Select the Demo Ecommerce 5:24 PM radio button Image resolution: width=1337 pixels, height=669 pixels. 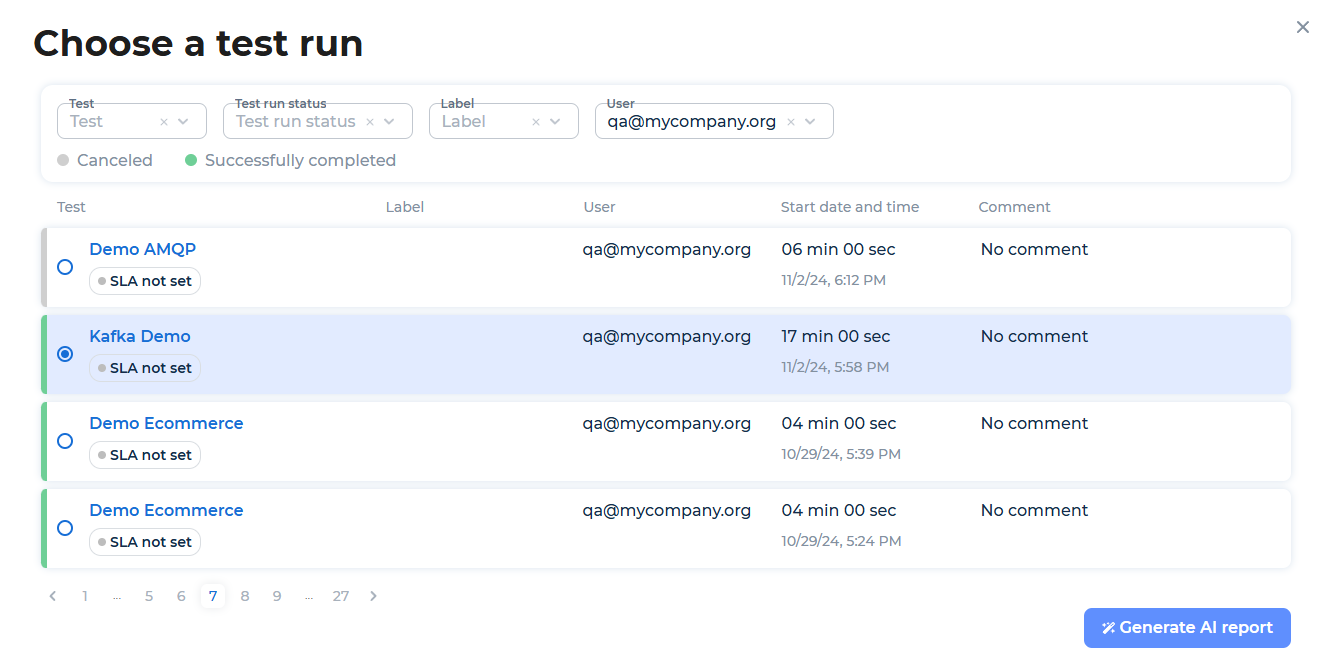point(65,528)
